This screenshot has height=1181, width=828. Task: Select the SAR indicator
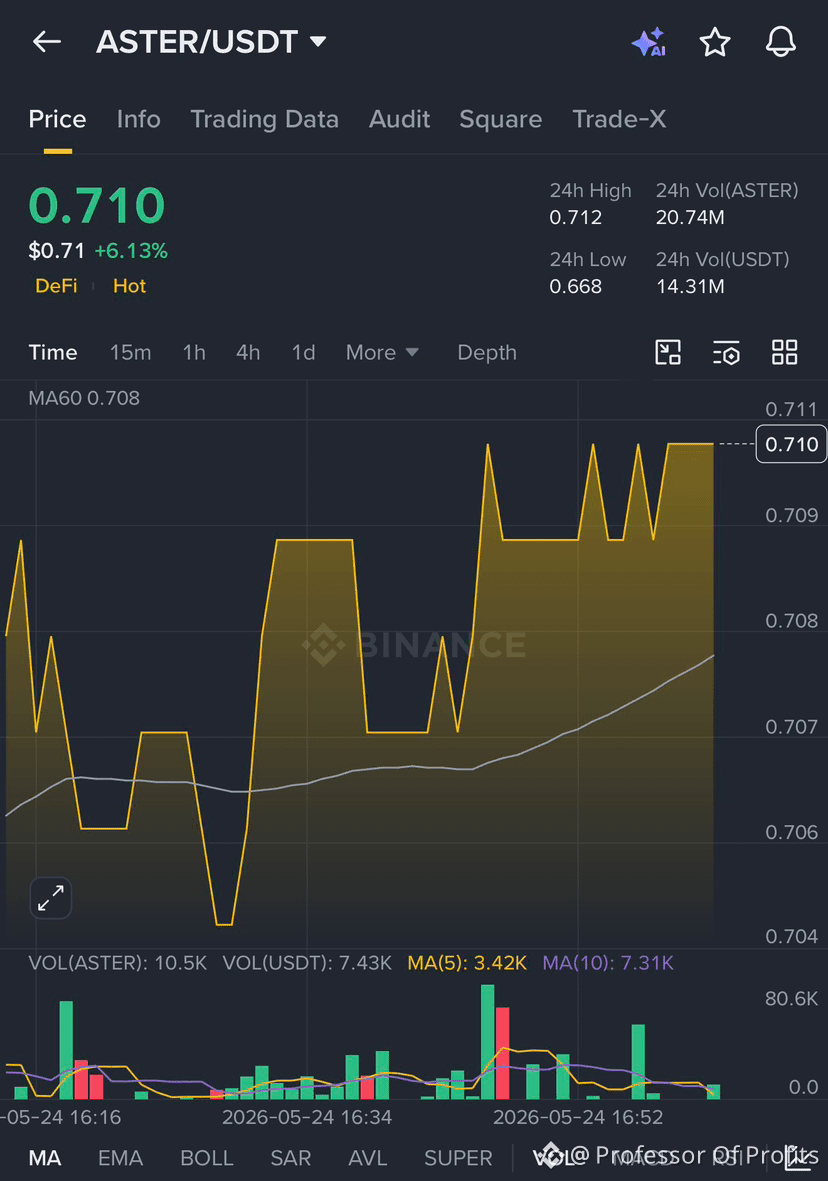tap(291, 1158)
